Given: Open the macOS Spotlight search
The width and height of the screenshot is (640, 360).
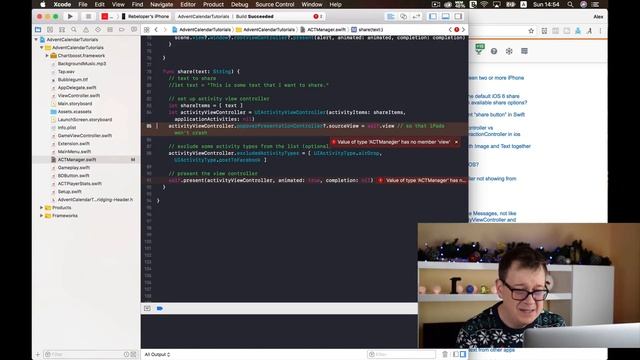Looking at the screenshot, I should tap(570, 4).
